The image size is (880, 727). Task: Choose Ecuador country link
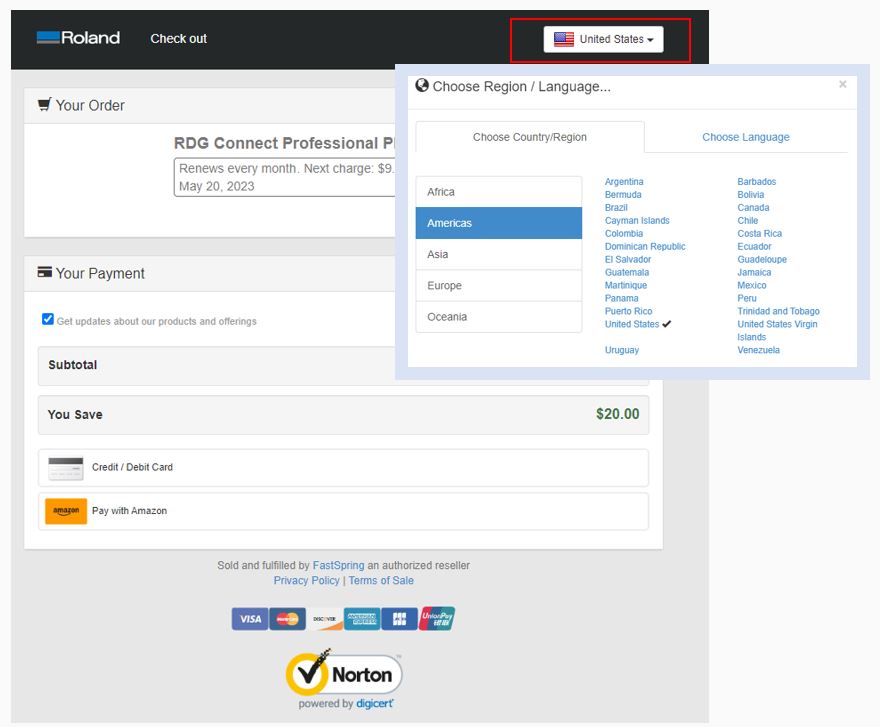[x=754, y=246]
